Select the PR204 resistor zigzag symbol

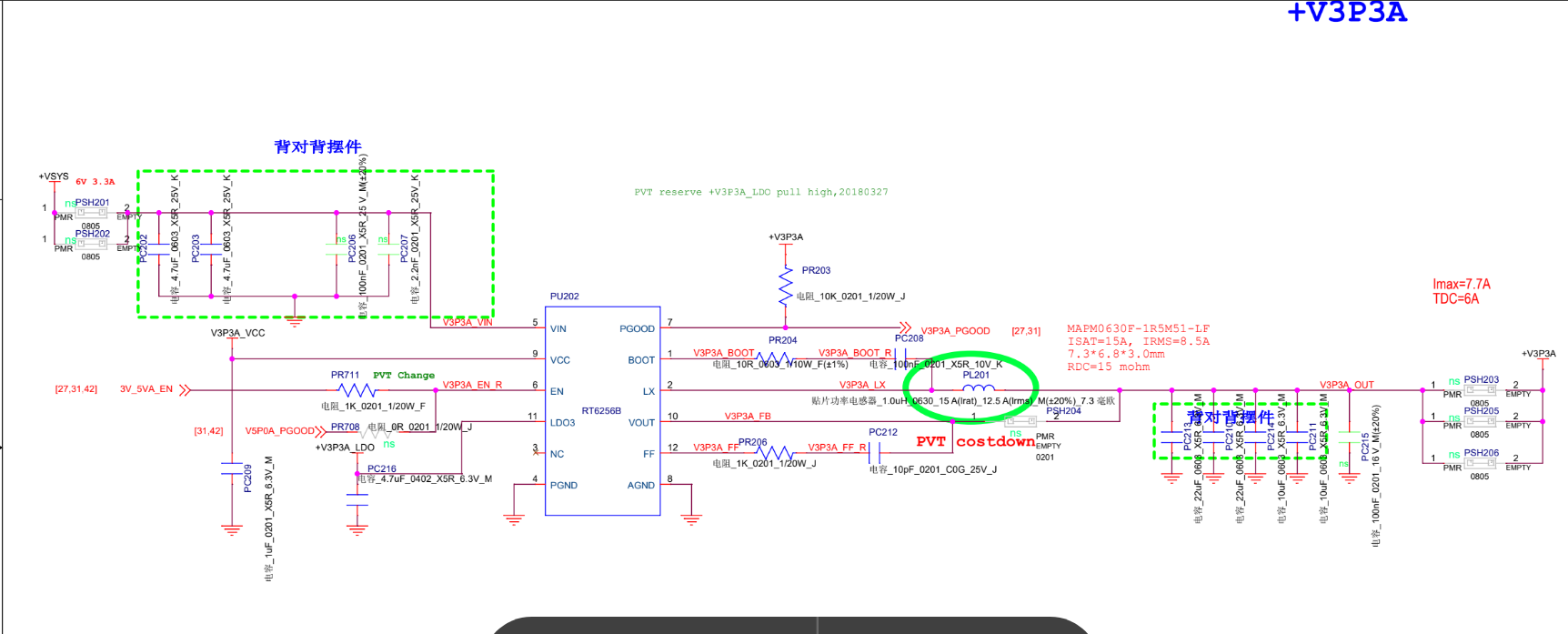pyautogui.click(x=773, y=358)
